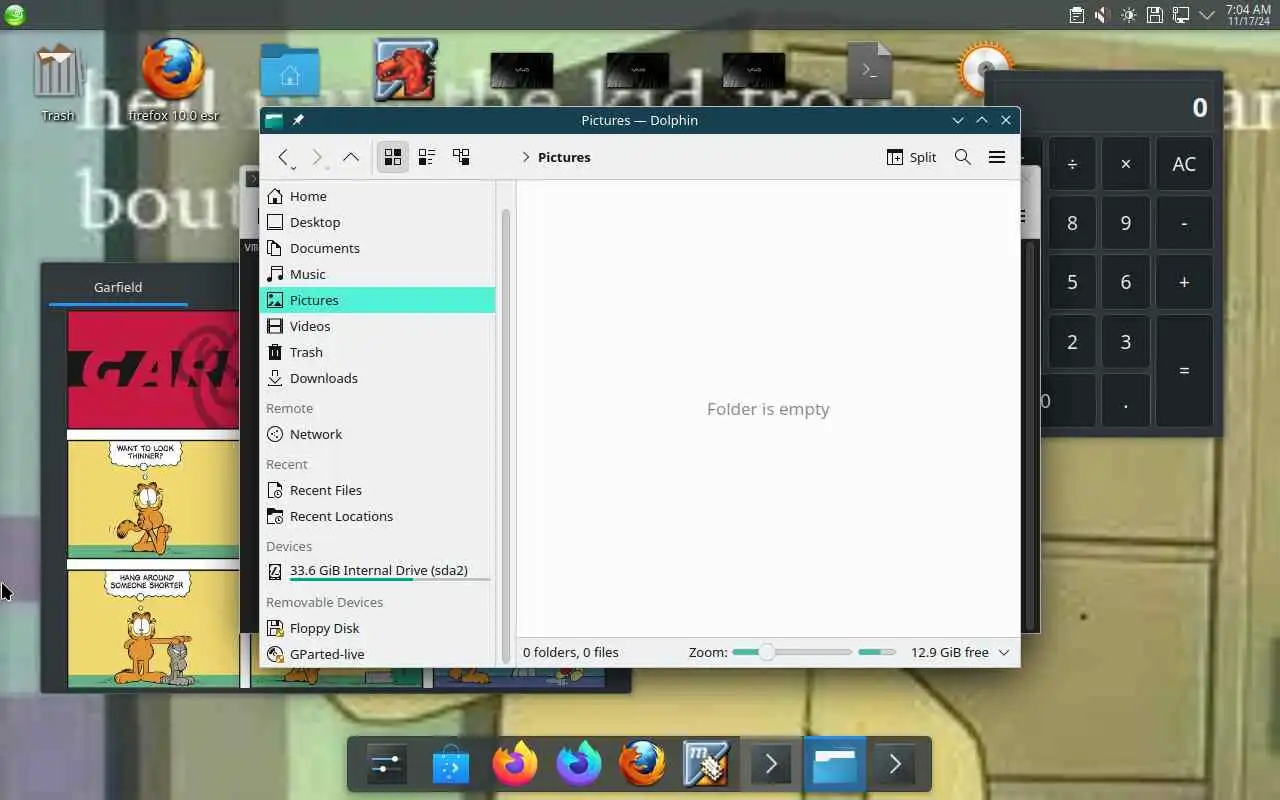This screenshot has height=800, width=1280.
Task: Click the Dolphin app icon in title bar
Action: (274, 120)
